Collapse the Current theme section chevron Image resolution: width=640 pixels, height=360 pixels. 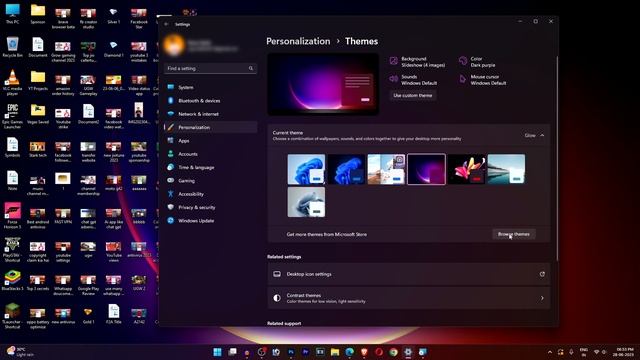click(542, 135)
